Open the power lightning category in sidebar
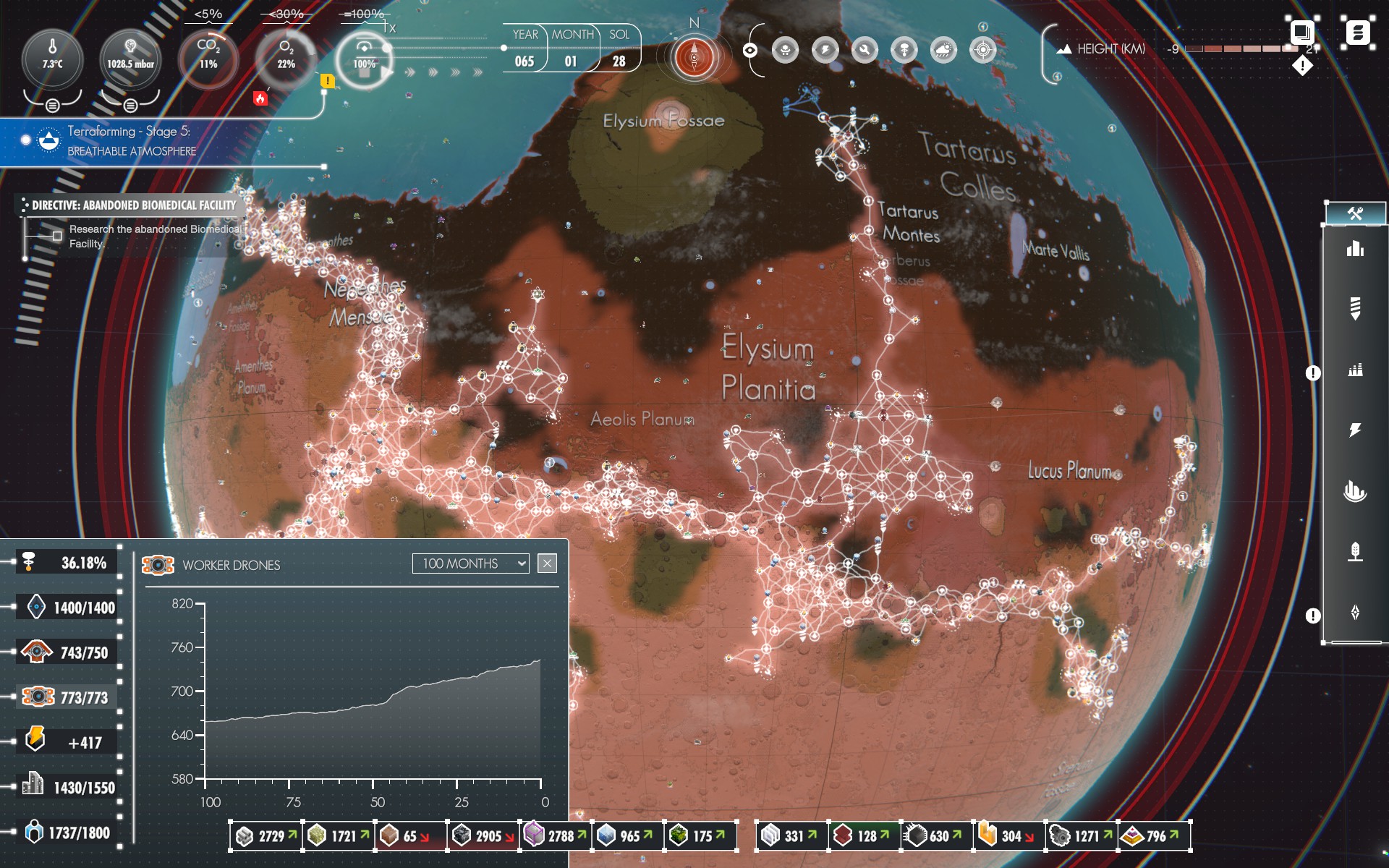 (x=1355, y=430)
